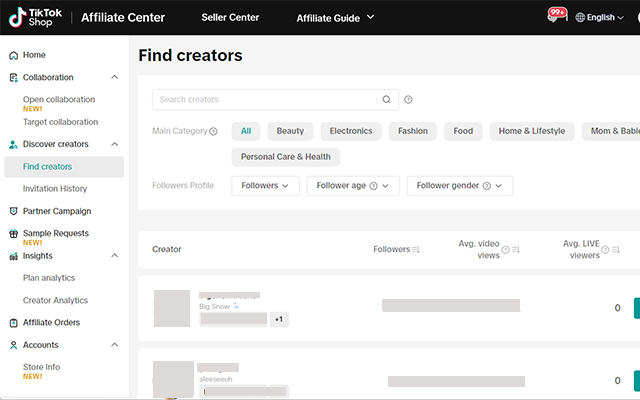
Task: Click the Search creators input field
Action: pos(265,100)
